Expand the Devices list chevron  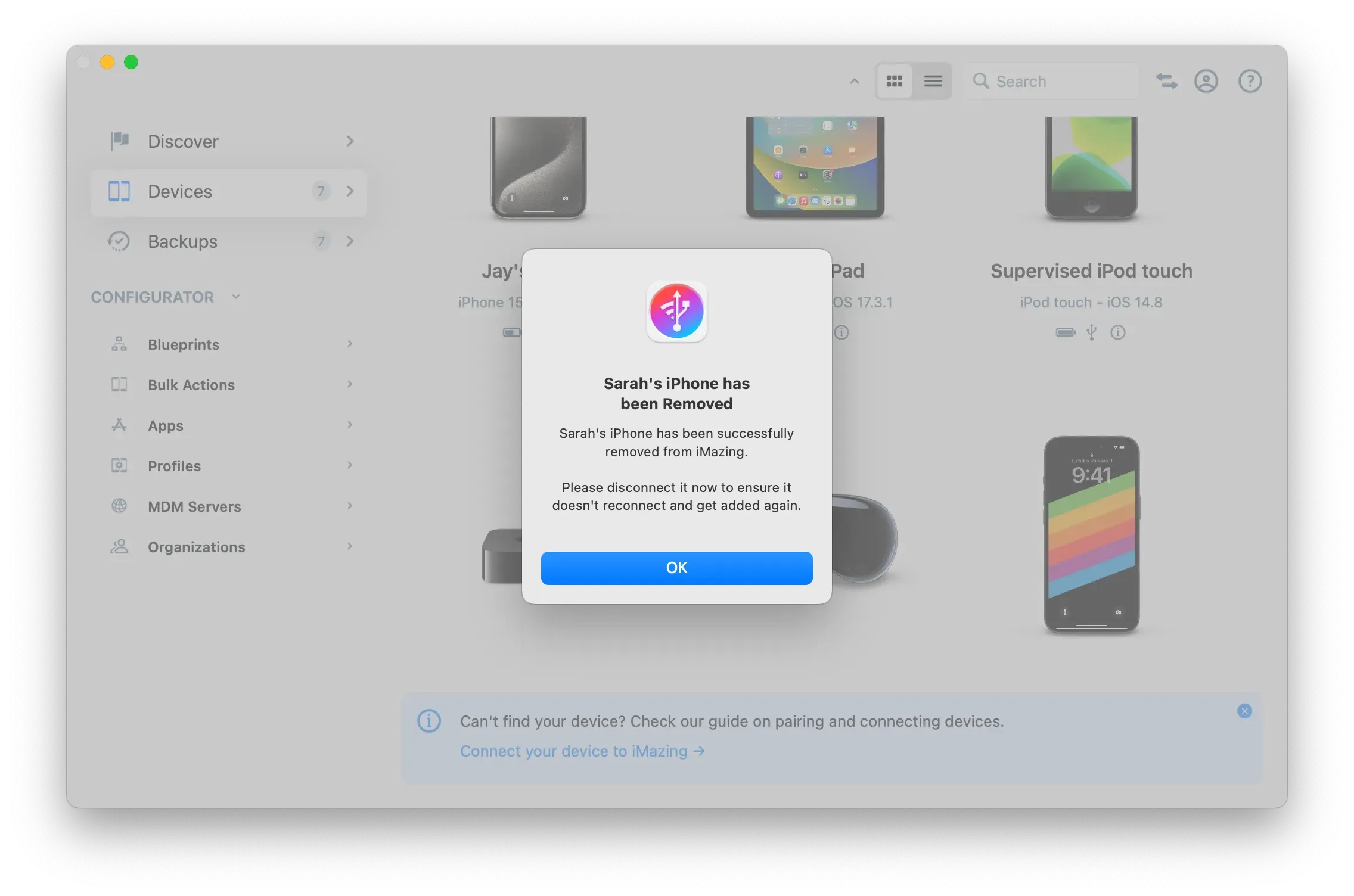(350, 191)
